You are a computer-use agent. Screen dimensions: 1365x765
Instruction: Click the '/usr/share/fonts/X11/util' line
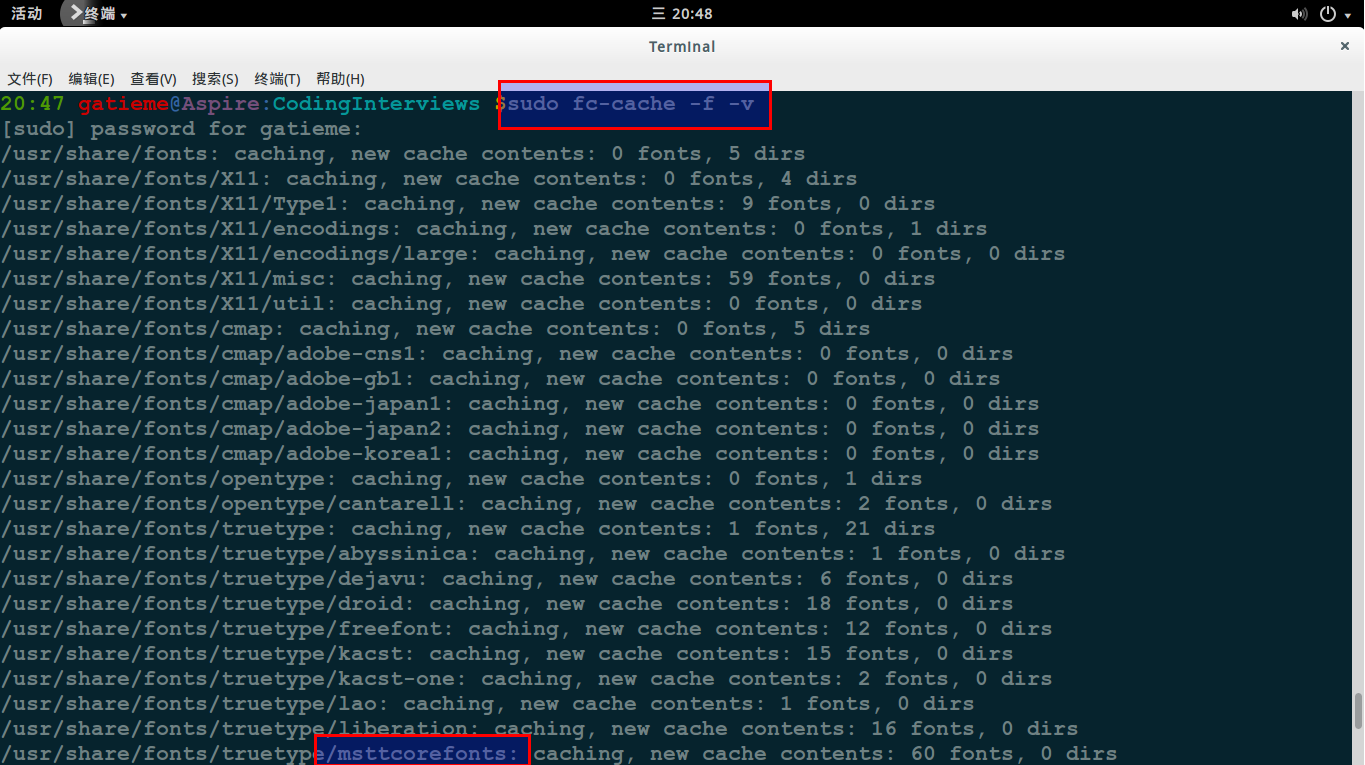[462, 304]
